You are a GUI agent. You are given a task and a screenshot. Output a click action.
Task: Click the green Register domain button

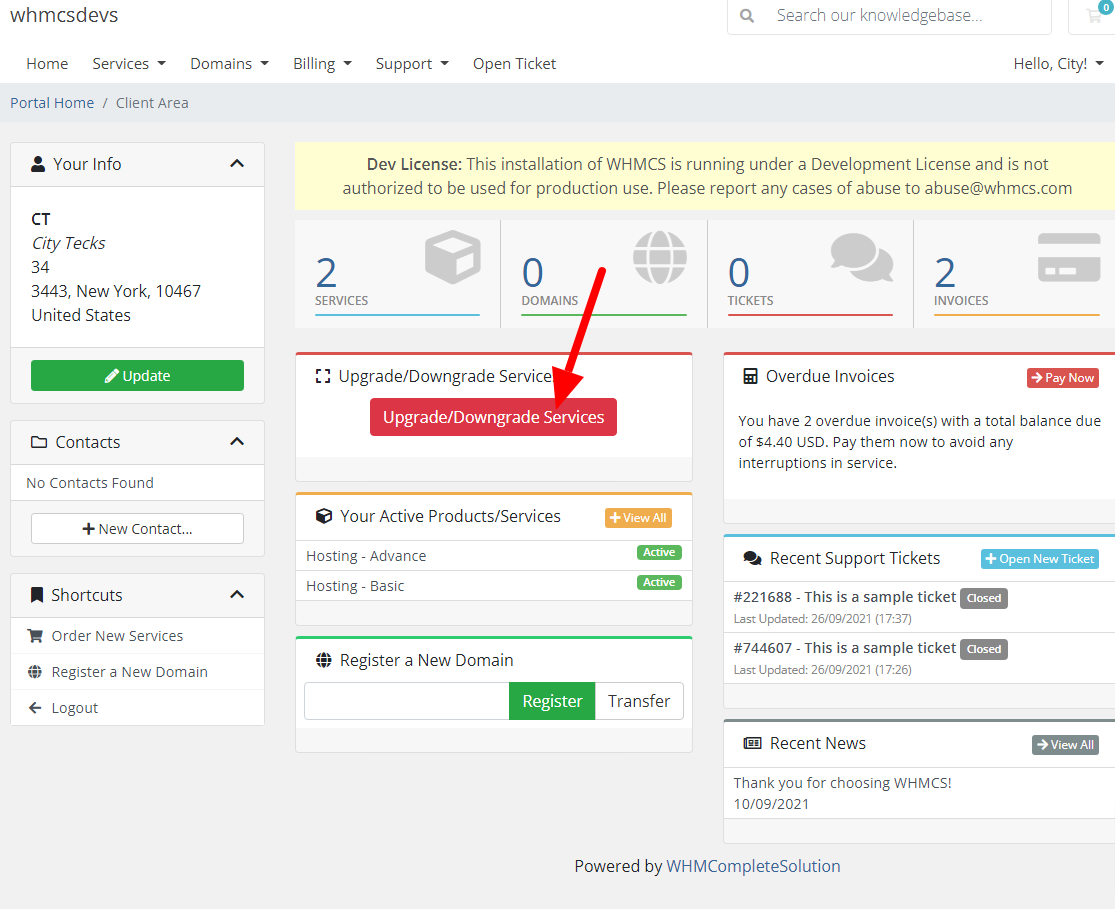552,701
